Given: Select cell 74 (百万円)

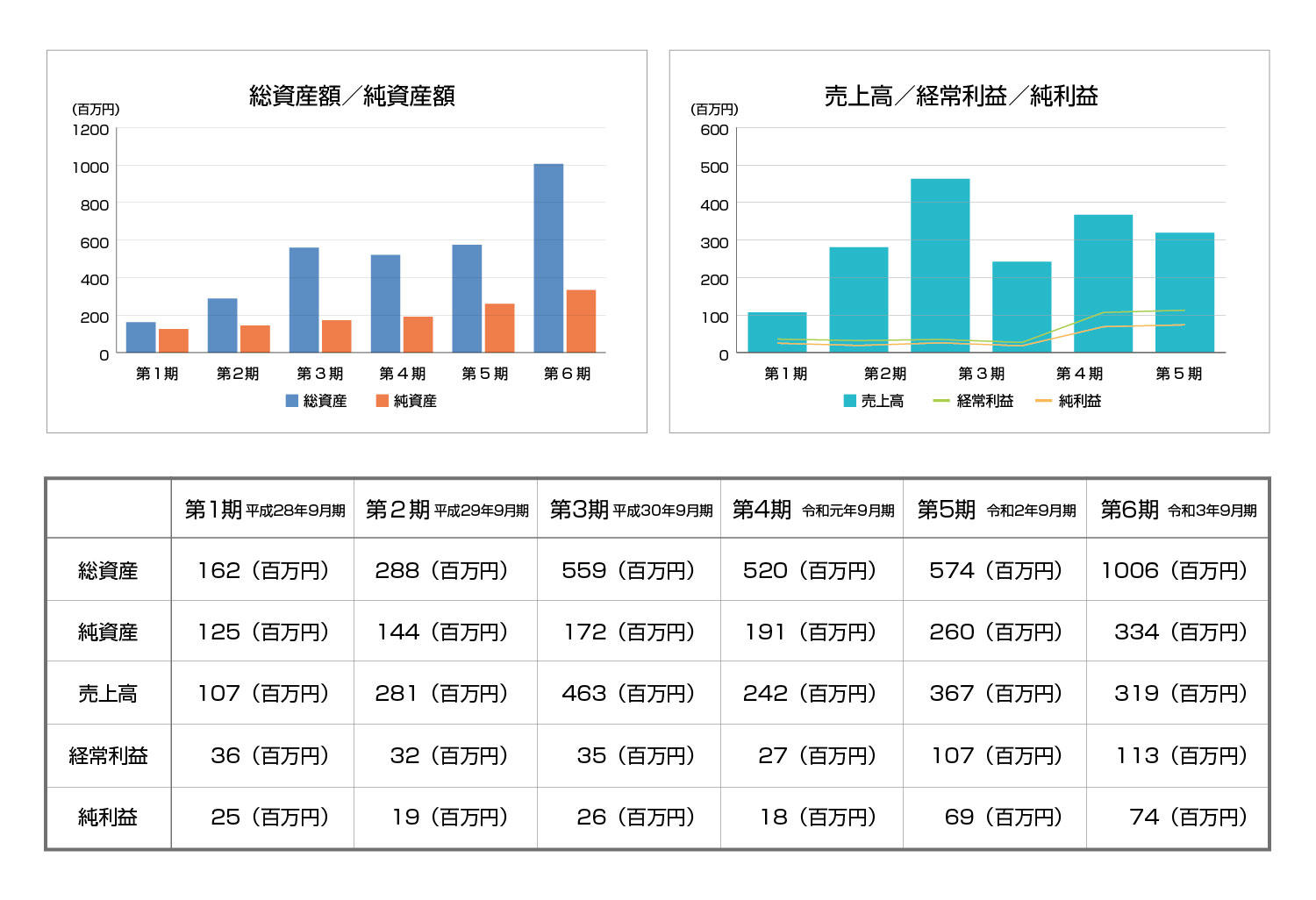Looking at the screenshot, I should coord(1178,818).
